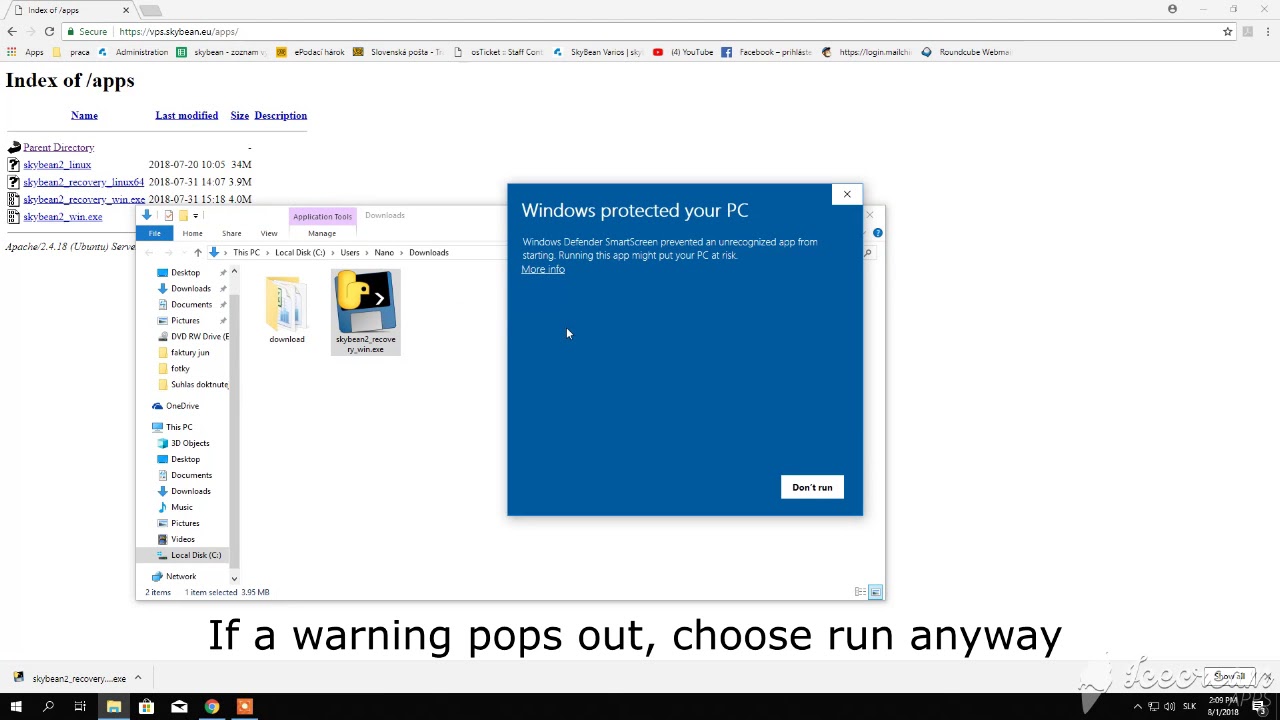Open the SkyBean Varios bookmark
This screenshot has height=720, width=1280.
(x=597, y=52)
